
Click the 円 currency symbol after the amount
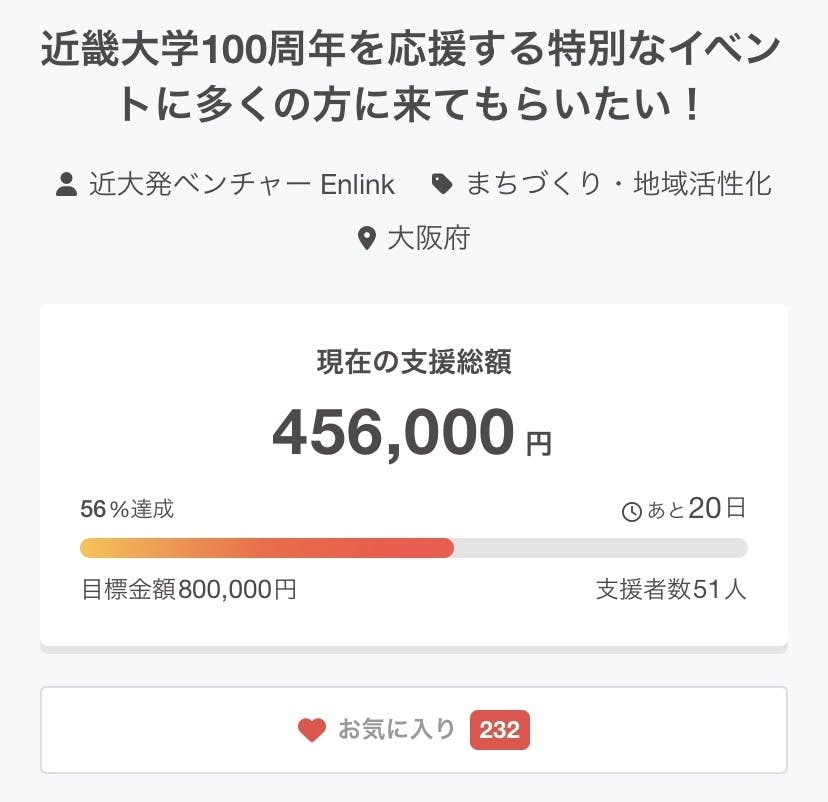click(539, 444)
